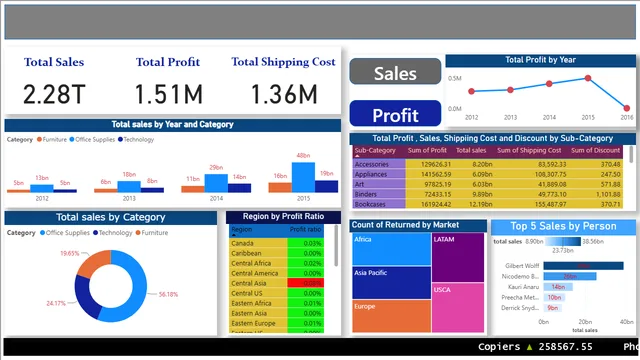640x360 pixels.
Task: Select the Binders row in sub-category table
Action: click(488, 194)
